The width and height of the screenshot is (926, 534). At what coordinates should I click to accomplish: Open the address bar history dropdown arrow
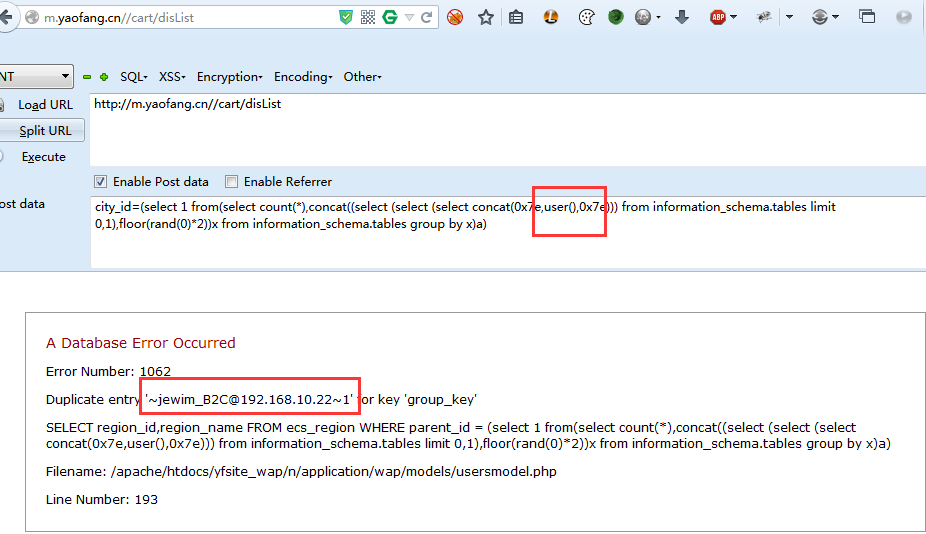click(409, 18)
